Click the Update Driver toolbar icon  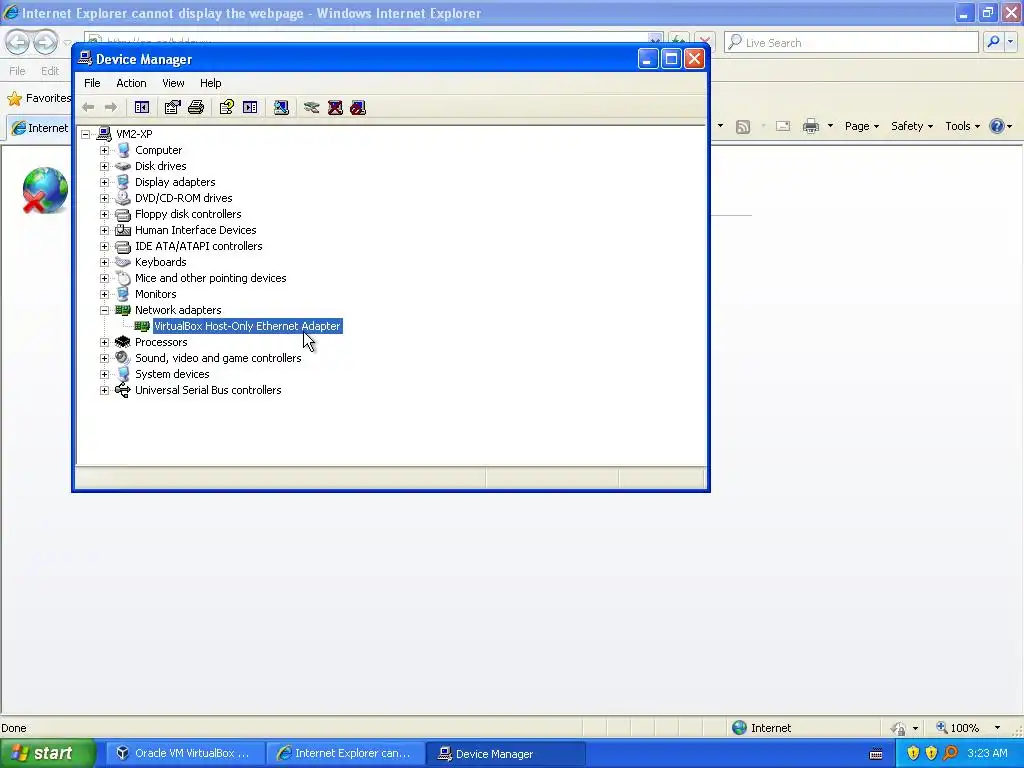(312, 107)
